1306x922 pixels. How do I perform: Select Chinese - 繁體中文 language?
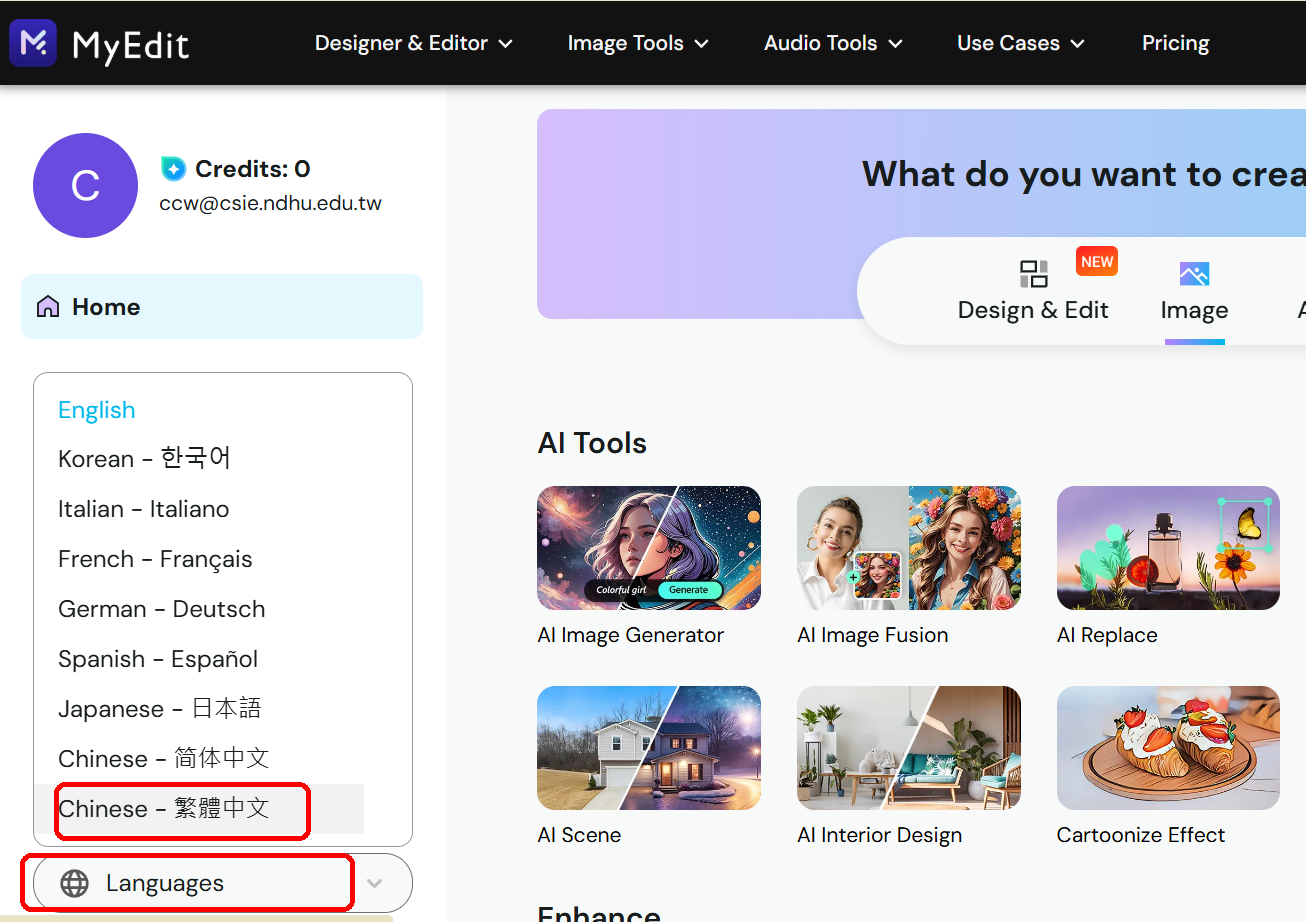[x=164, y=809]
